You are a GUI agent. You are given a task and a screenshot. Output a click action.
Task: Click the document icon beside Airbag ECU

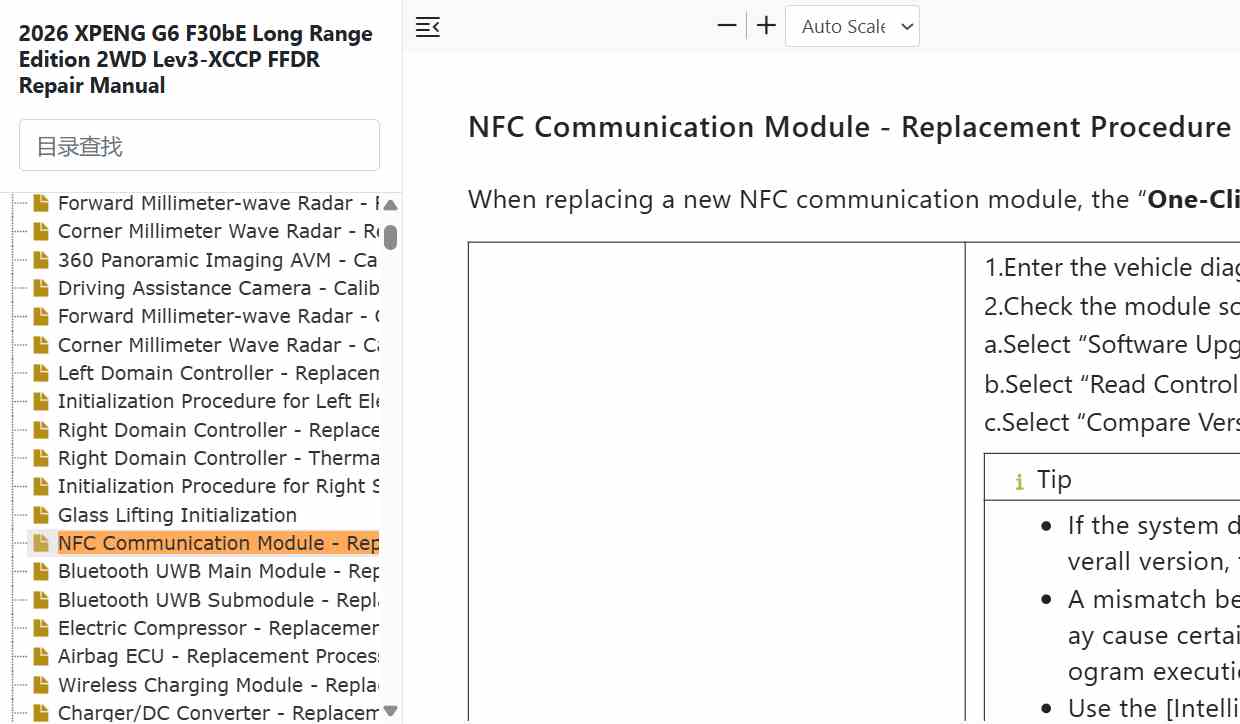tap(41, 656)
